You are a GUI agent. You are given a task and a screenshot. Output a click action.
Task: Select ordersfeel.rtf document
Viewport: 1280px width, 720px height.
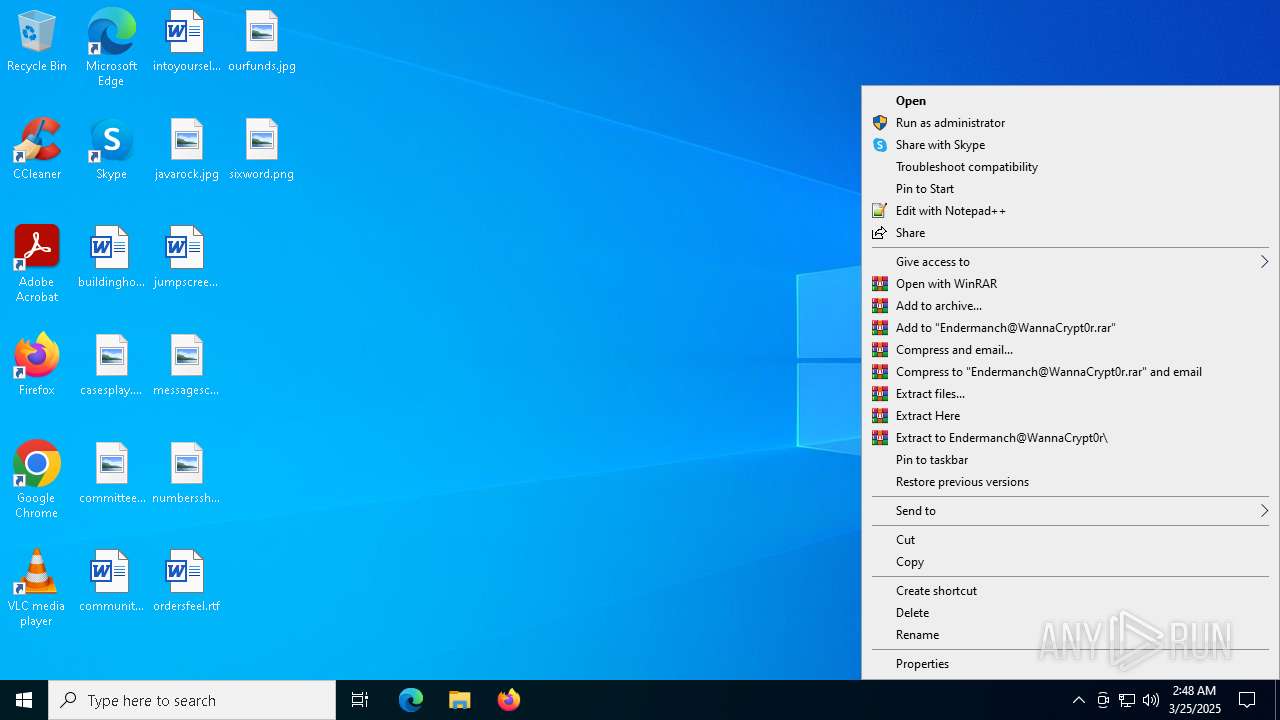coord(186,582)
